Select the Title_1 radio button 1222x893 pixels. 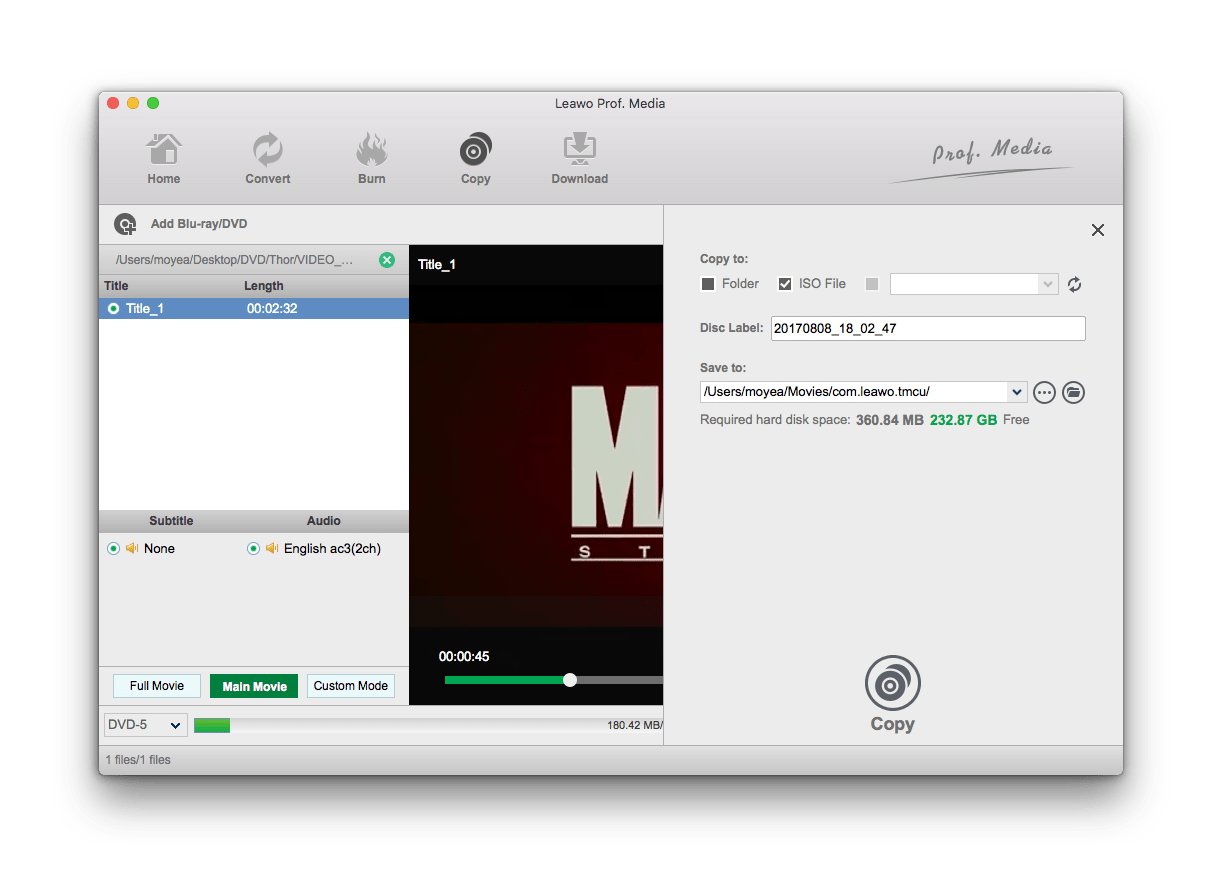coord(114,308)
